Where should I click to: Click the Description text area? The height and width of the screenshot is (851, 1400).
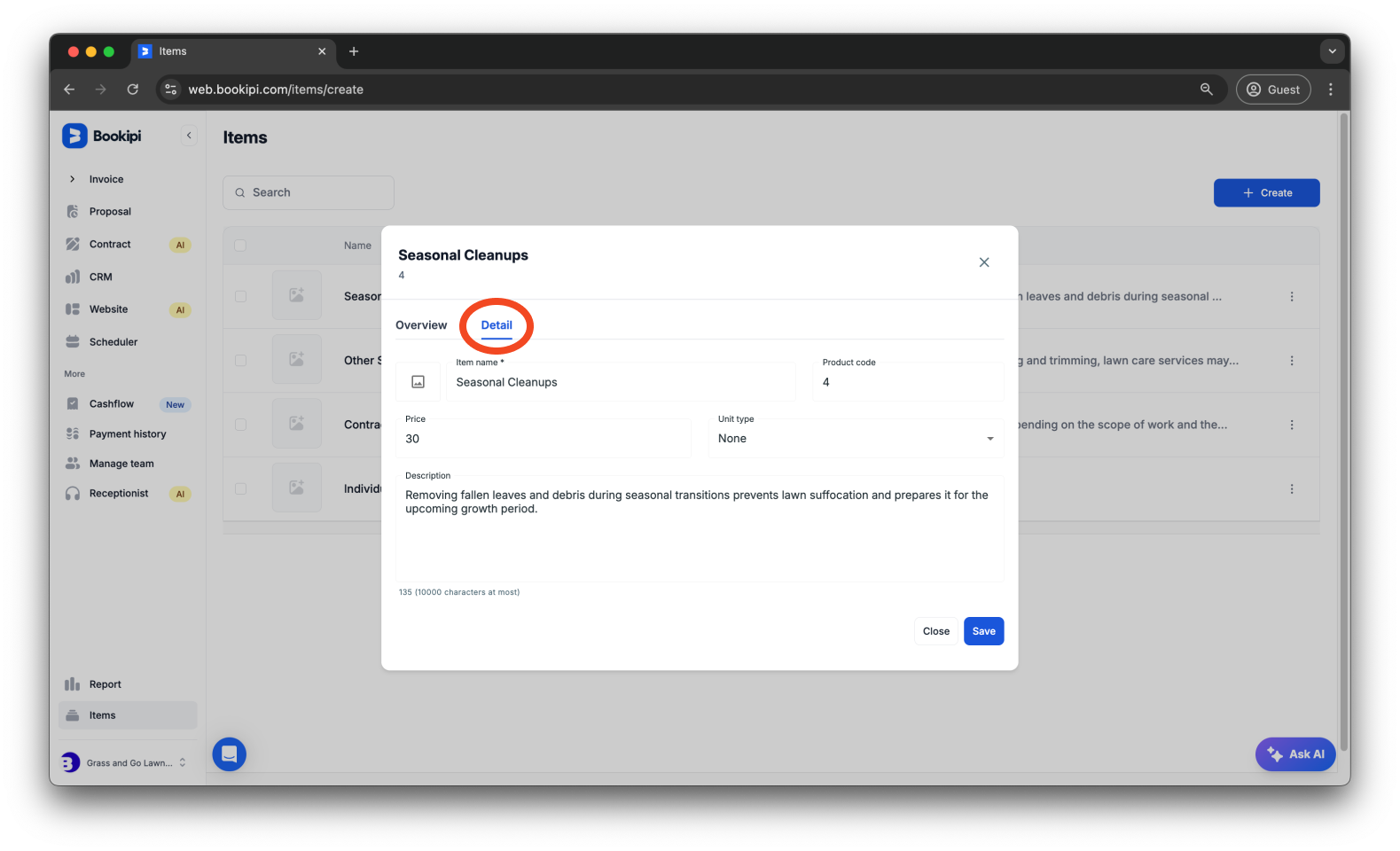tap(700, 529)
